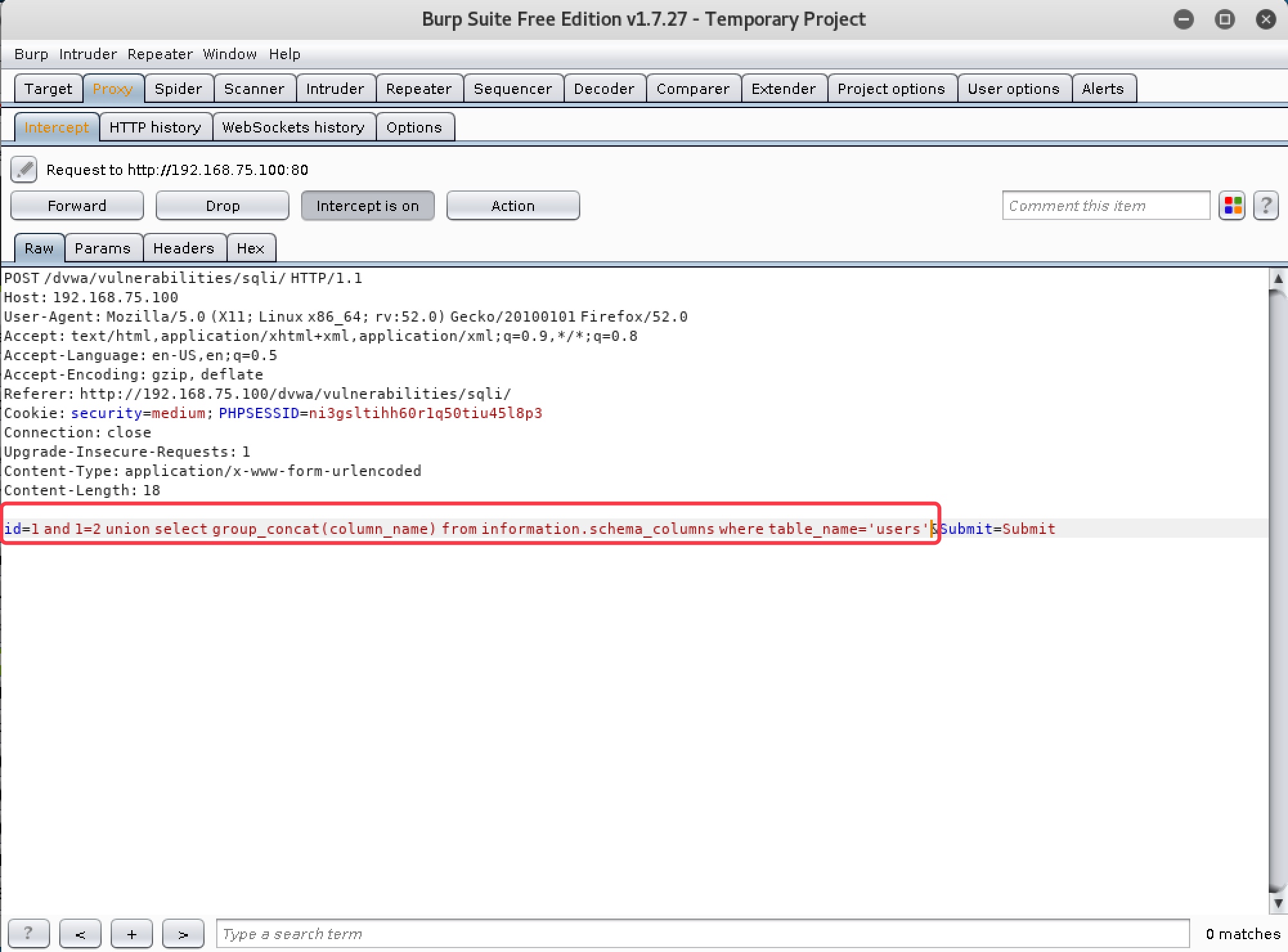Open the Action menu button
1288x952 pixels.
[513, 206]
